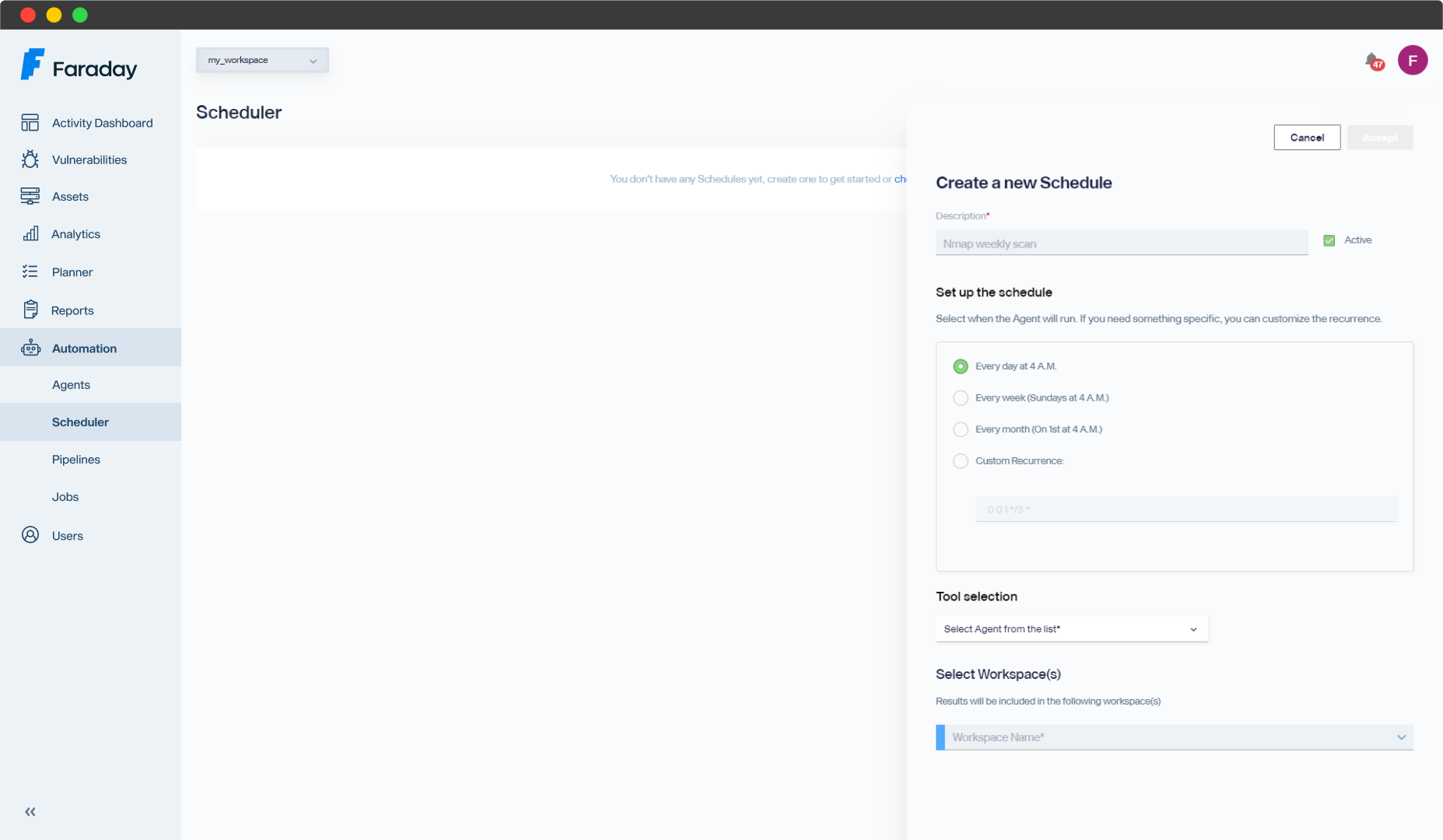Collapse the sidebar with the double-chevron icon
1443x840 pixels.
[x=30, y=812]
